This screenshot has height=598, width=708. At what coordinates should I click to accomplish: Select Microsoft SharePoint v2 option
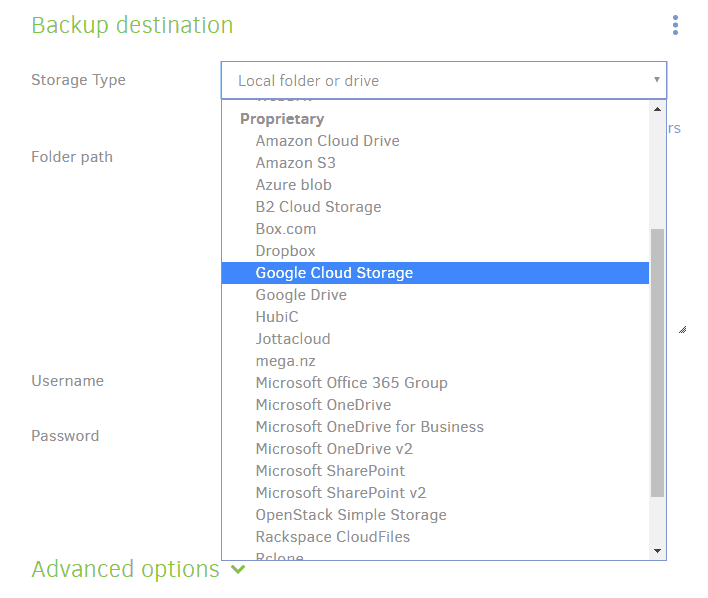tap(340, 493)
